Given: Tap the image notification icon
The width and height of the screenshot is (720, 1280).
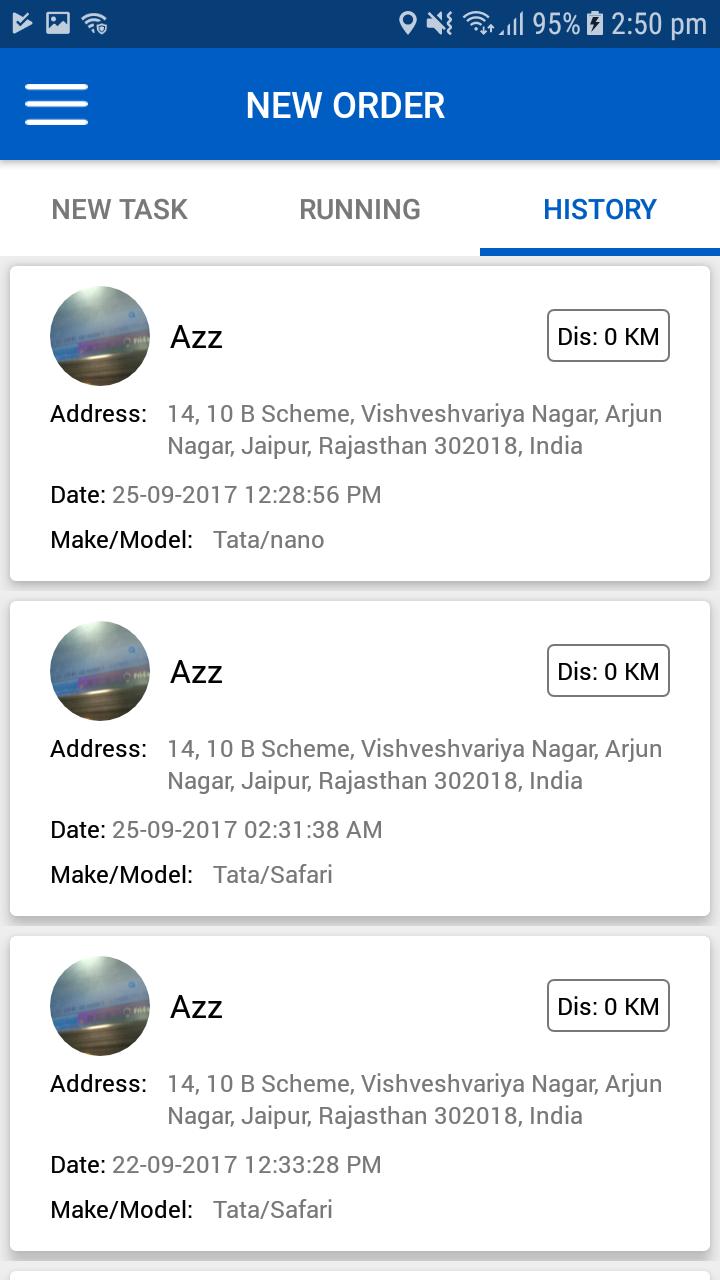Looking at the screenshot, I should [x=58, y=23].
